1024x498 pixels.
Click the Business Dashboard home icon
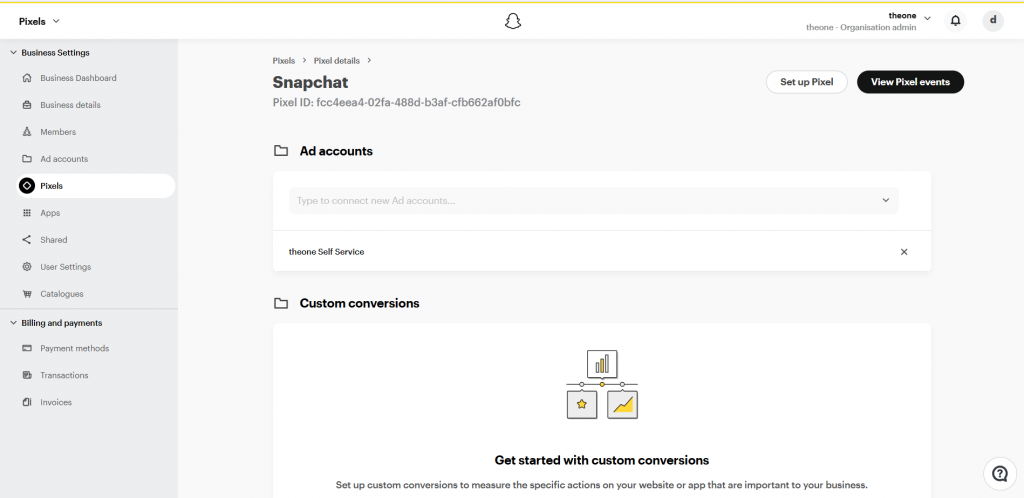(x=27, y=78)
